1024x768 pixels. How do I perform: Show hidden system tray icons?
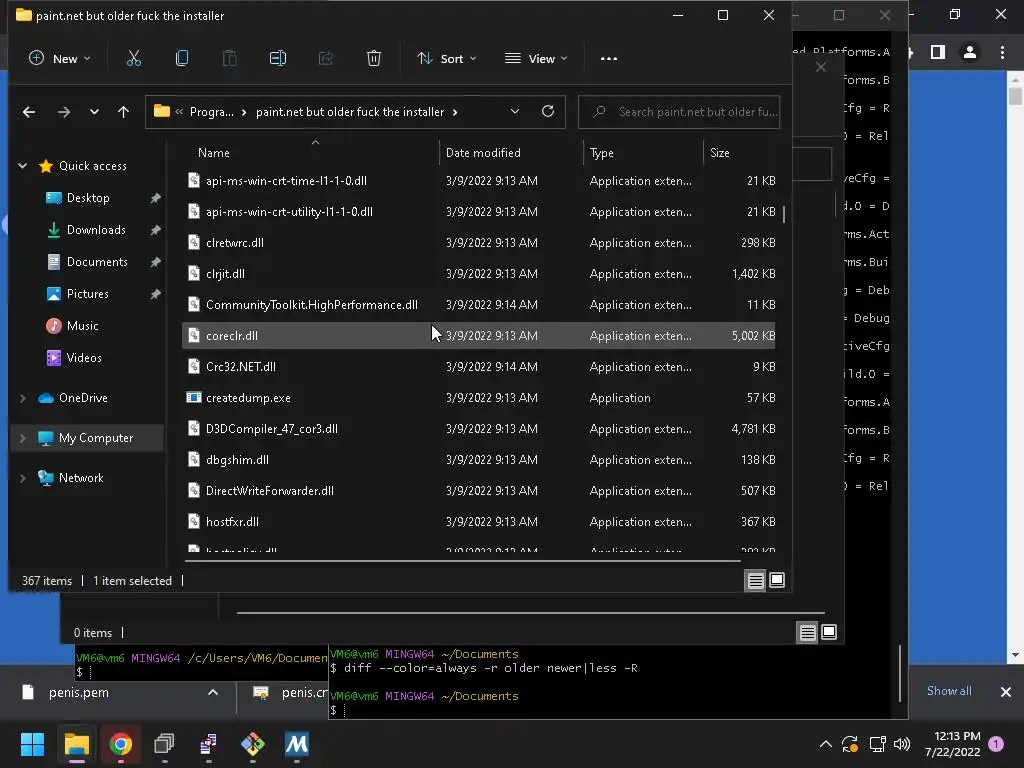pyautogui.click(x=825, y=744)
